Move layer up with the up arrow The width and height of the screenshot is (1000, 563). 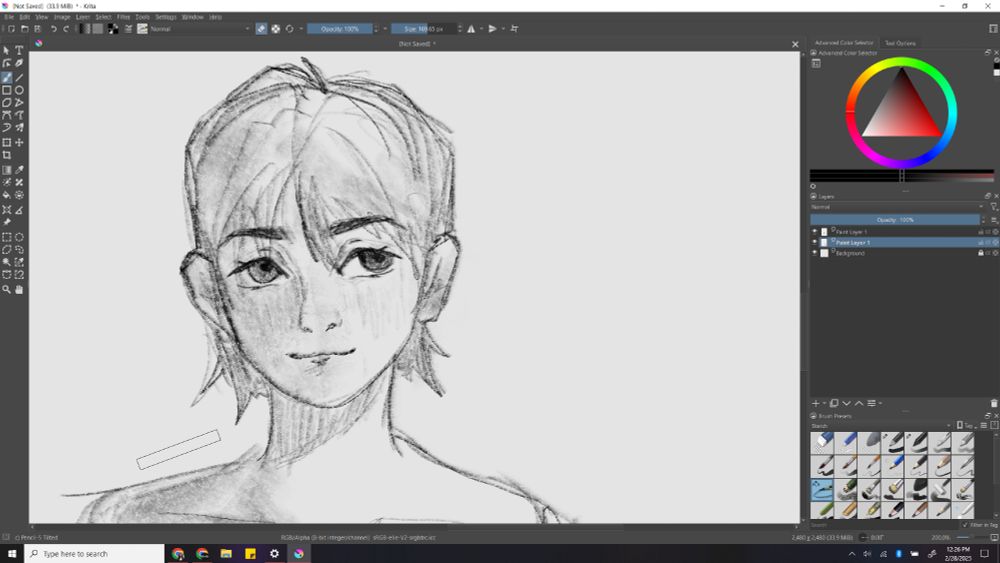pyautogui.click(x=858, y=403)
